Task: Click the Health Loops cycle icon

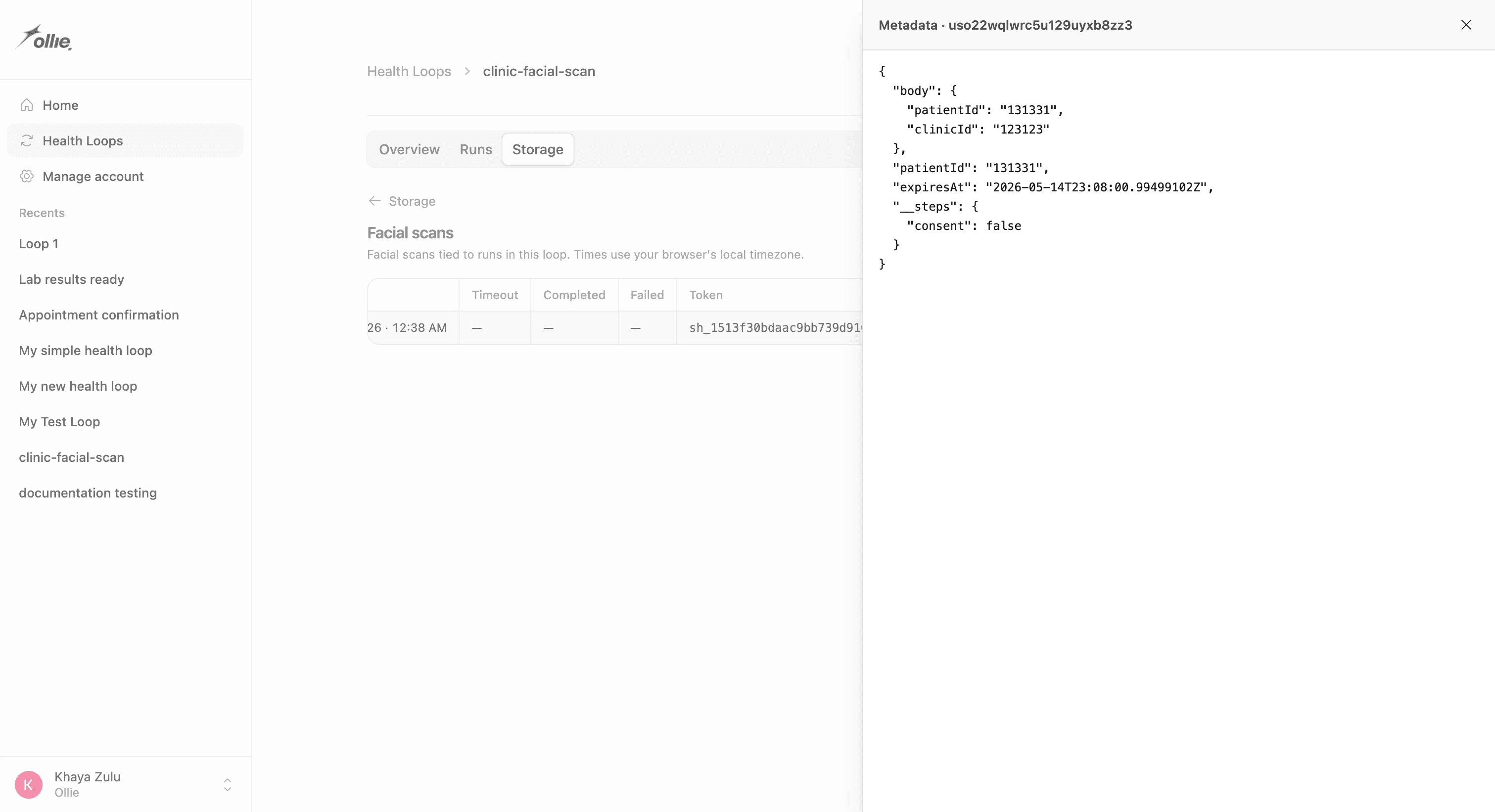Action: click(27, 140)
